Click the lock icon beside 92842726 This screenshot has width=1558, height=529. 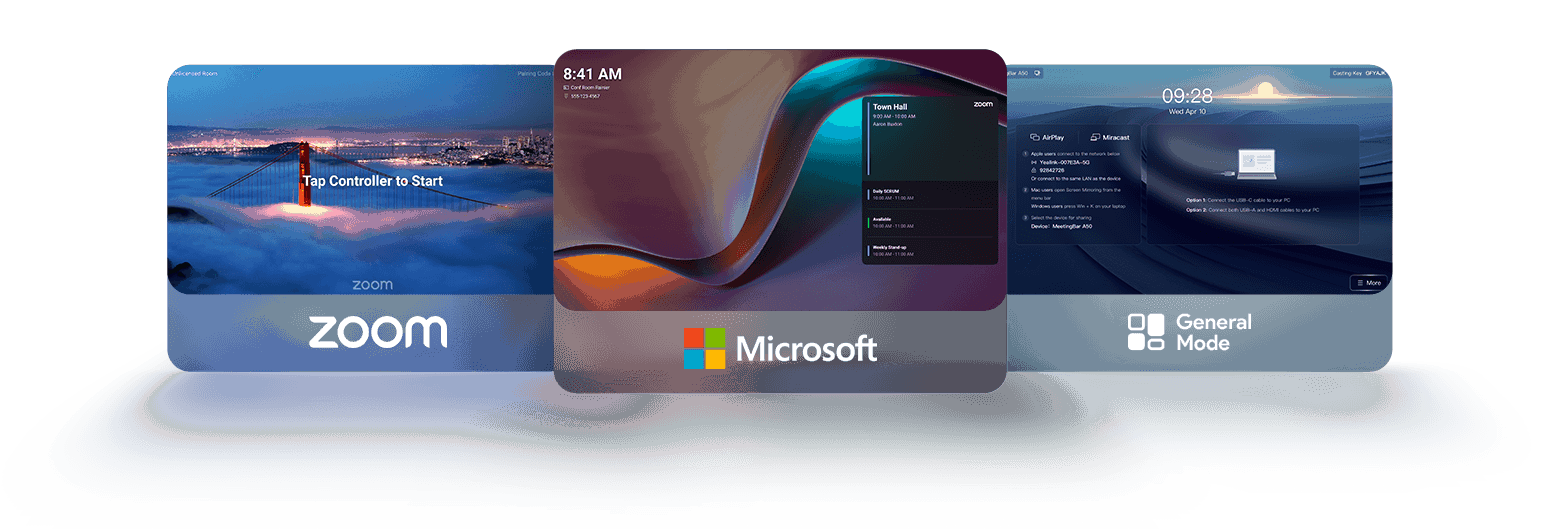tap(1033, 170)
